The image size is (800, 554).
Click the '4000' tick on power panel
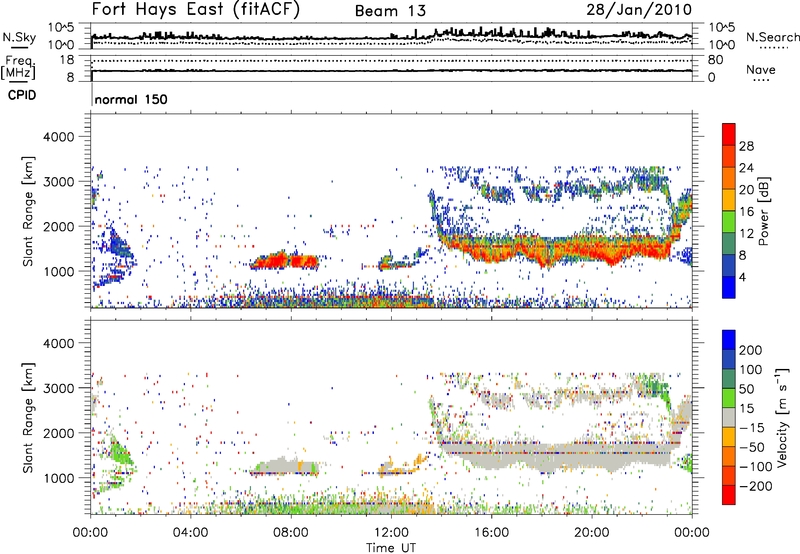point(59,137)
